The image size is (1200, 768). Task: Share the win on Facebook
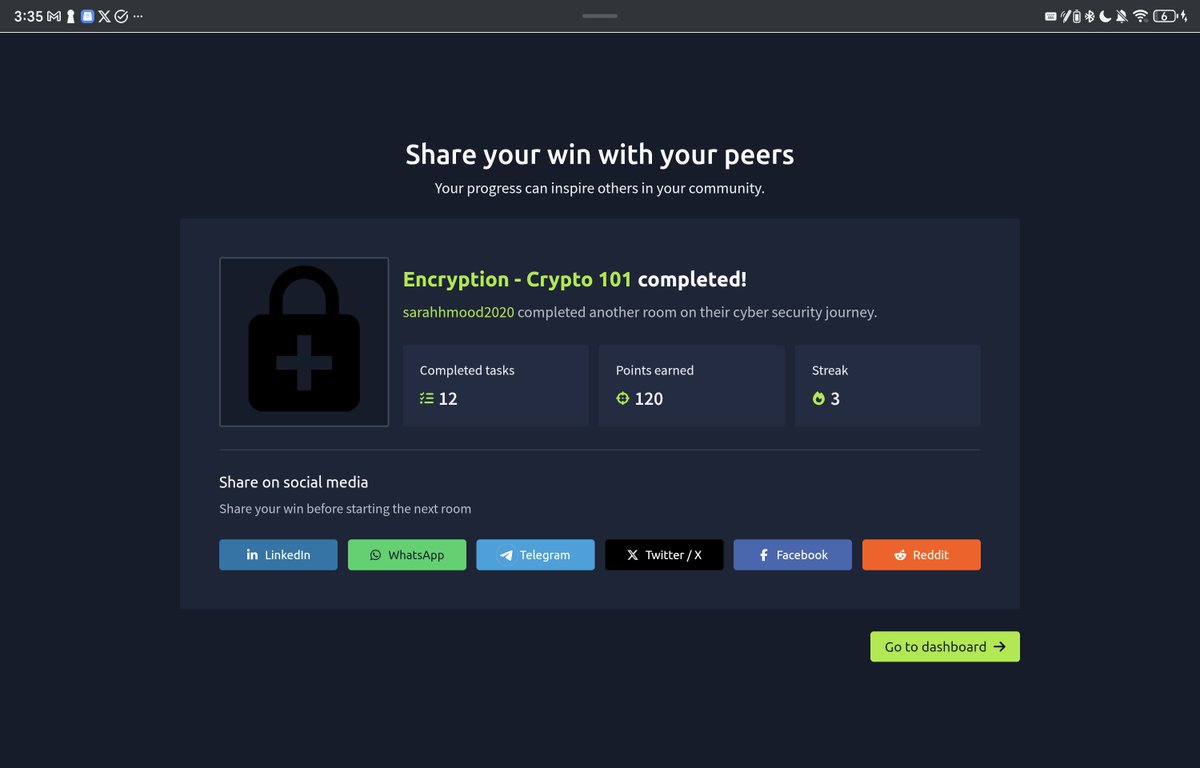point(793,555)
